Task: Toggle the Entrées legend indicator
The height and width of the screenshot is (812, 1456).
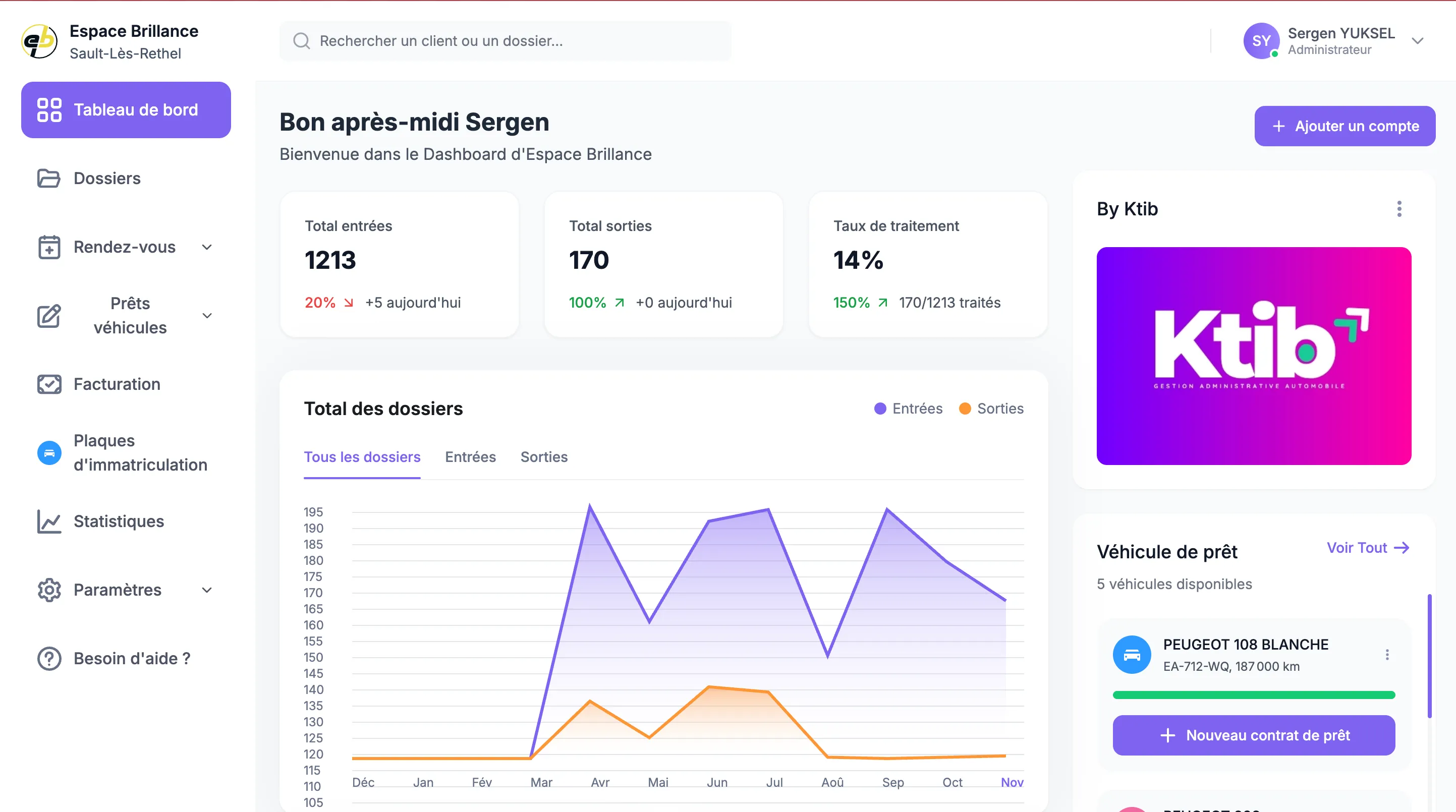Action: 880,408
